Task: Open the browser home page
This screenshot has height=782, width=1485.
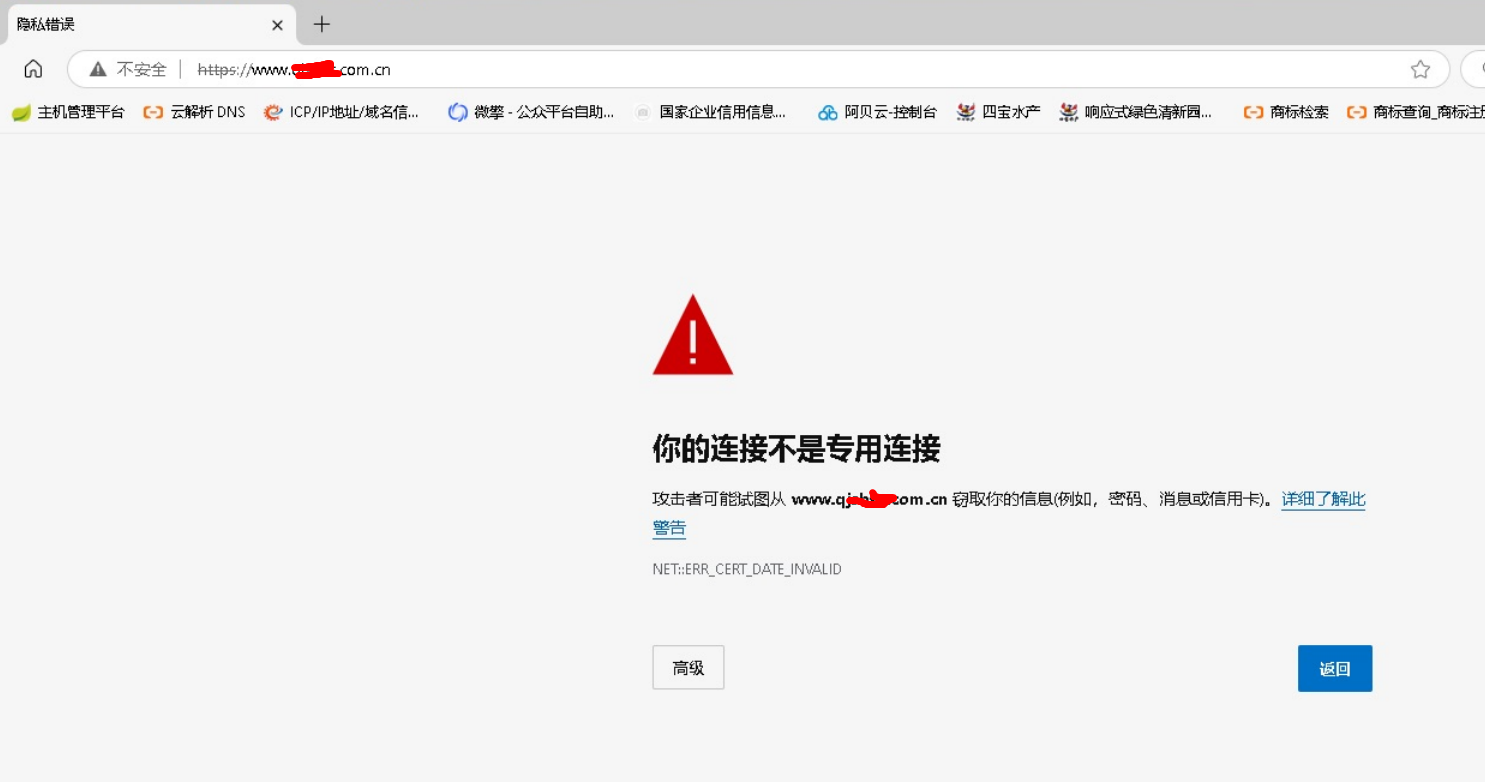Action: coord(33,68)
